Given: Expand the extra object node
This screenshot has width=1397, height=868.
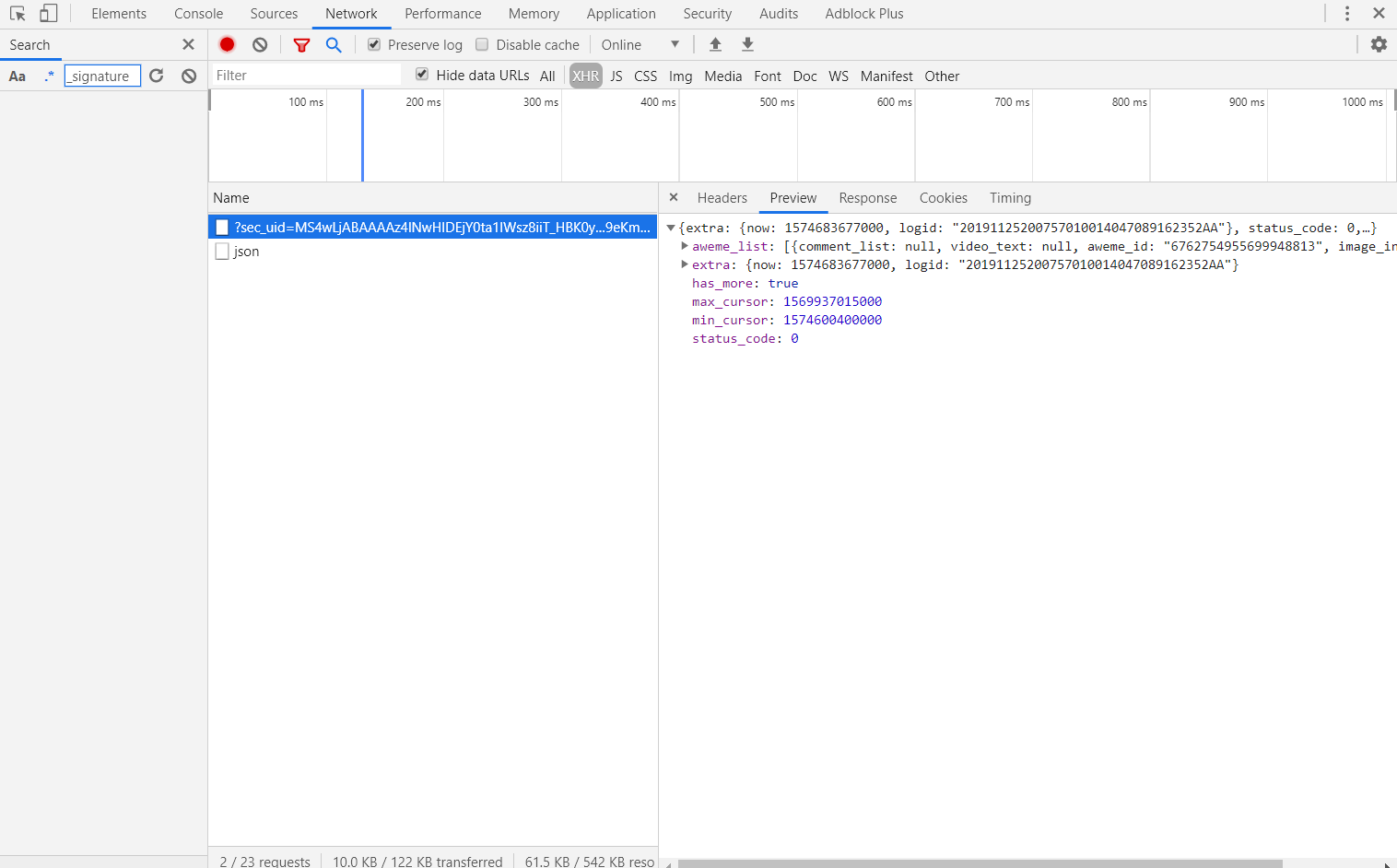Looking at the screenshot, I should (x=684, y=264).
